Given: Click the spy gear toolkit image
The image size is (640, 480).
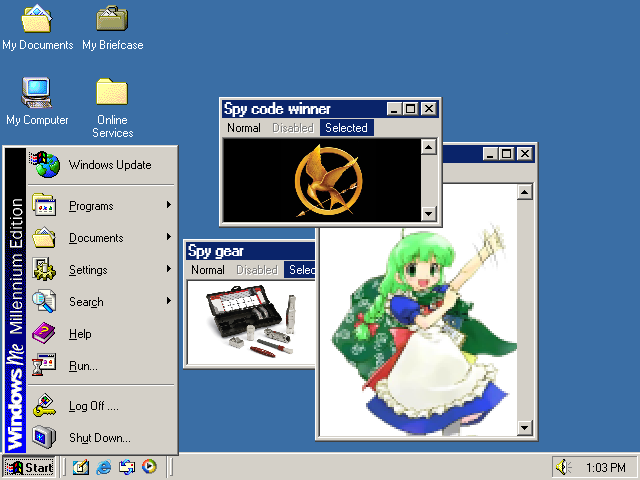Looking at the screenshot, I should click(x=251, y=322).
